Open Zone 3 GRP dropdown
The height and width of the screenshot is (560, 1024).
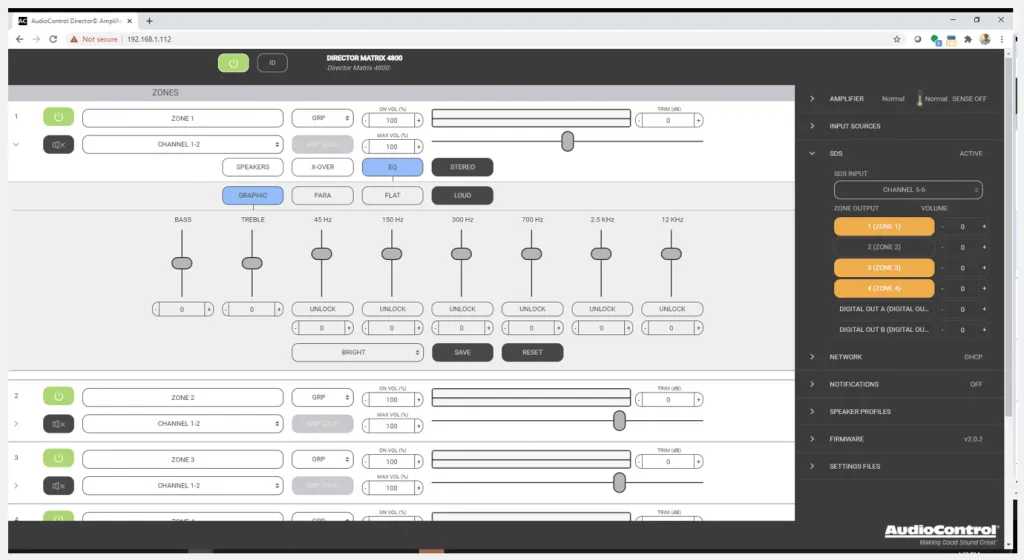[x=323, y=459]
